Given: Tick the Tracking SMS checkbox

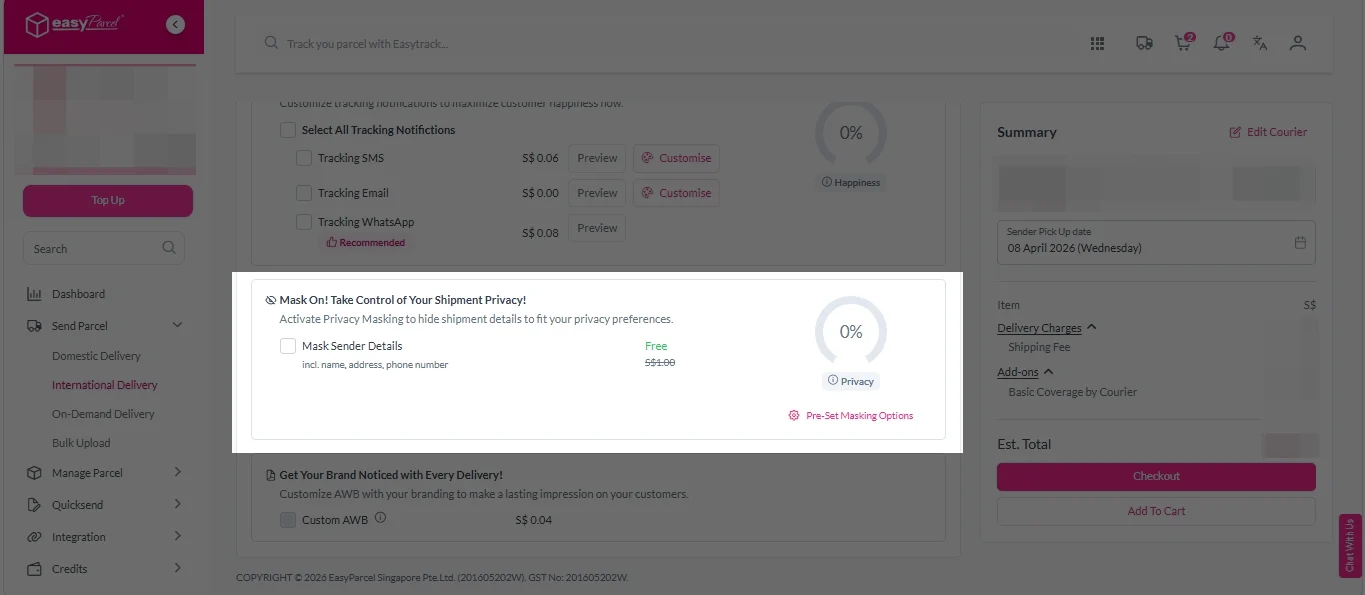Looking at the screenshot, I should click(x=304, y=158).
